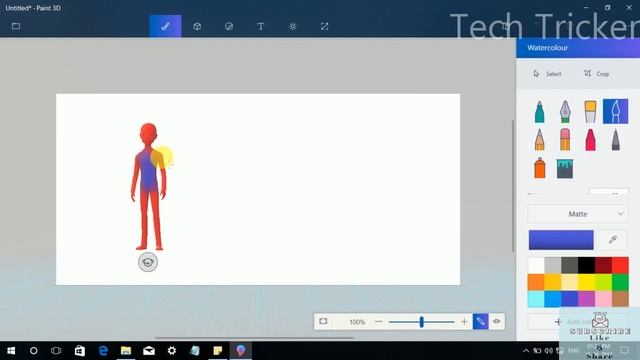This screenshot has width=640, height=360.
Task: Click the zoom slider handle
Action: click(x=422, y=322)
